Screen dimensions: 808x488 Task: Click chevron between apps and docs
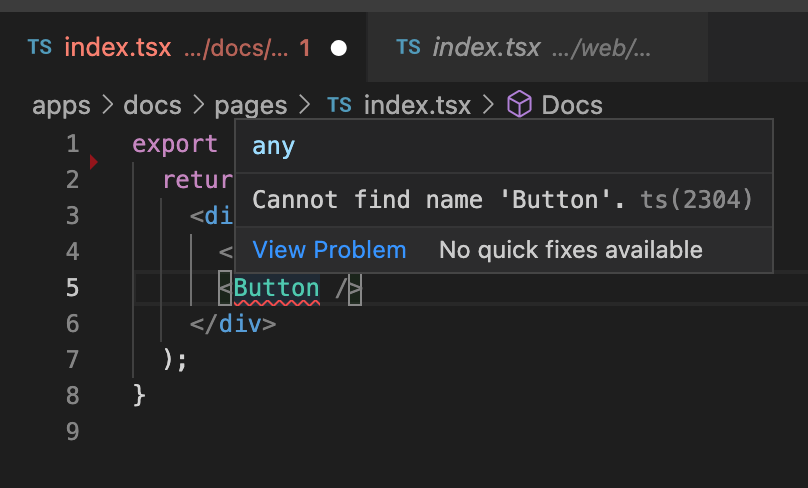point(107,105)
